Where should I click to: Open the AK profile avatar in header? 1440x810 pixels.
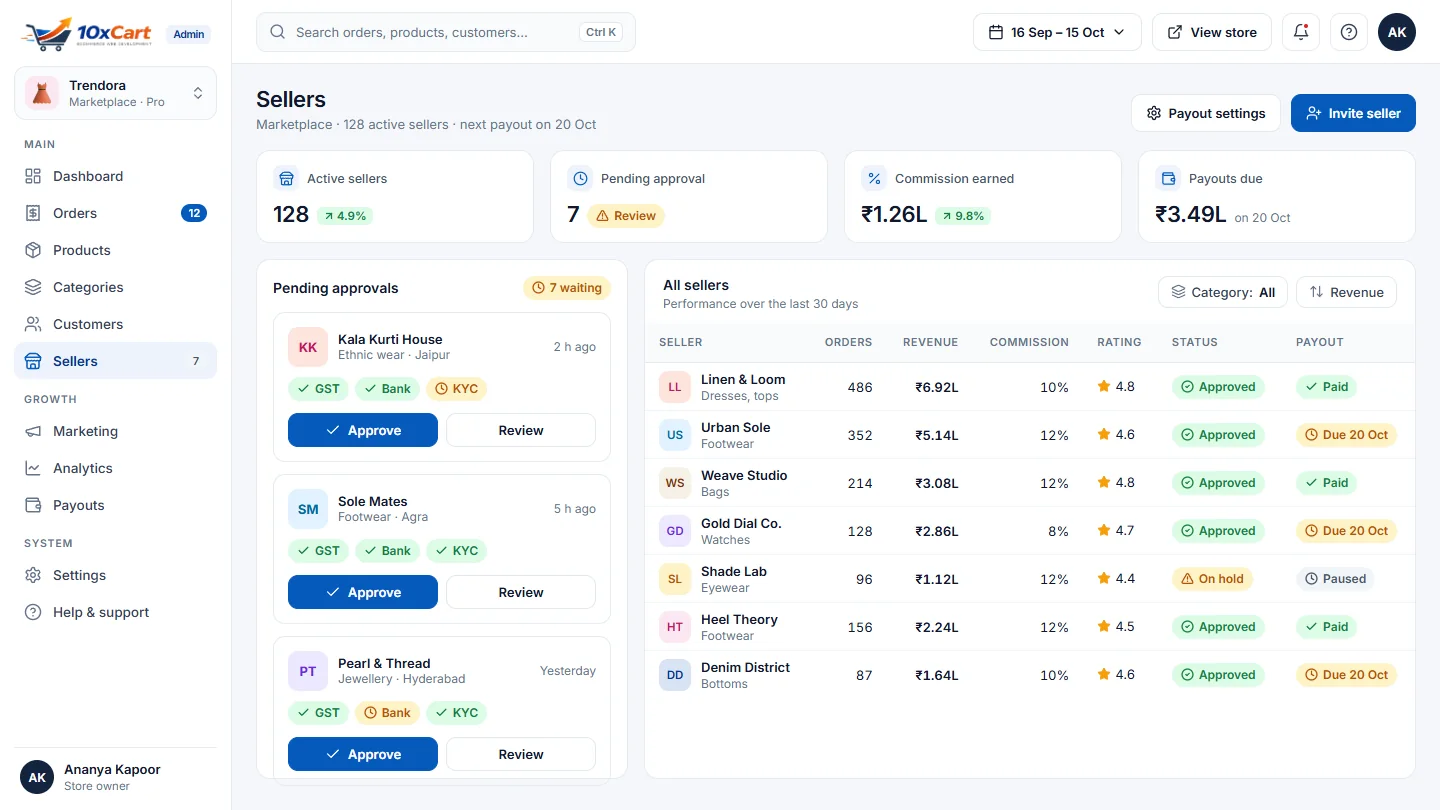(x=1397, y=32)
